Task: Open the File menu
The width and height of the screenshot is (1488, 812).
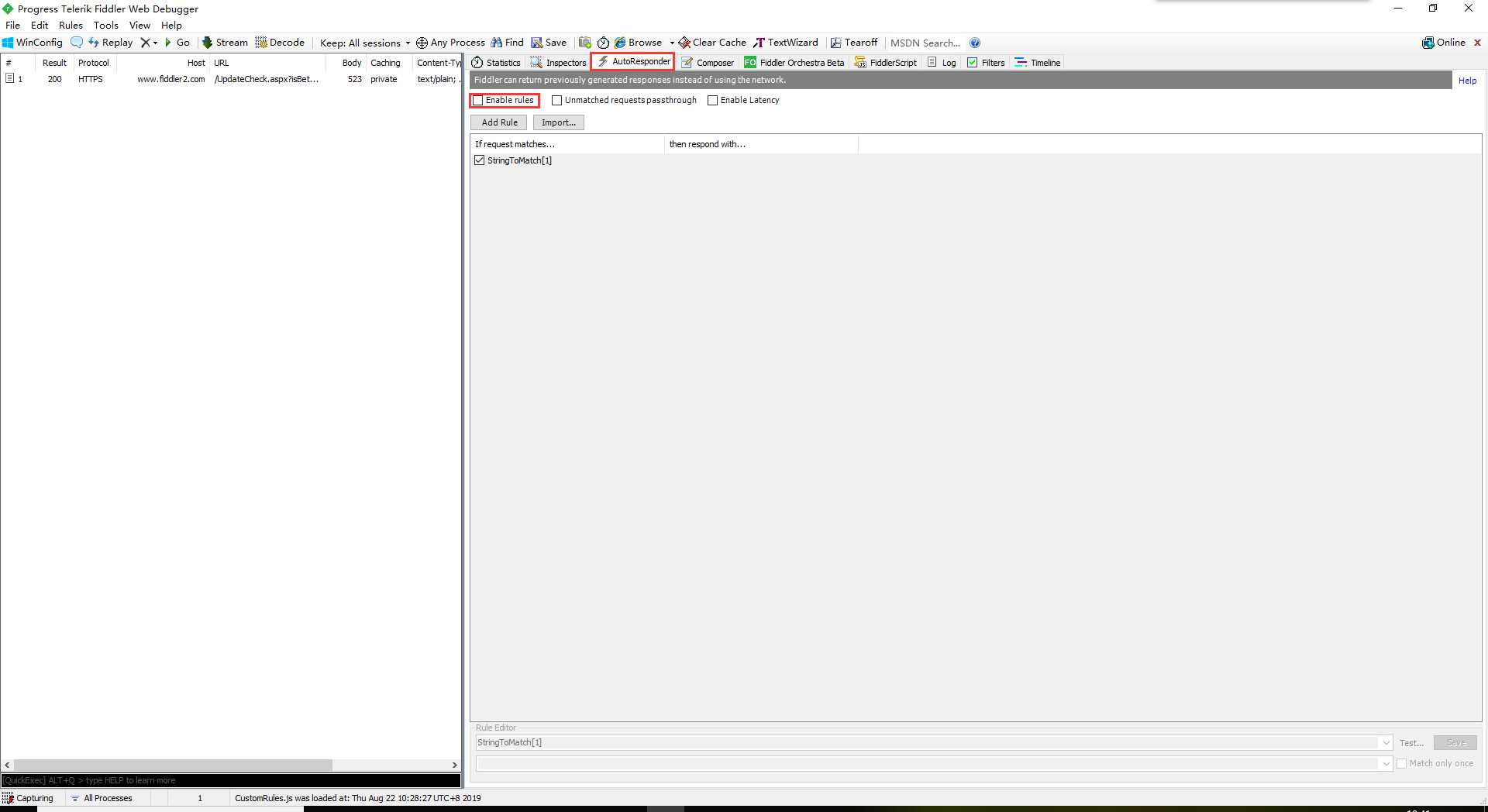Action: click(x=13, y=25)
